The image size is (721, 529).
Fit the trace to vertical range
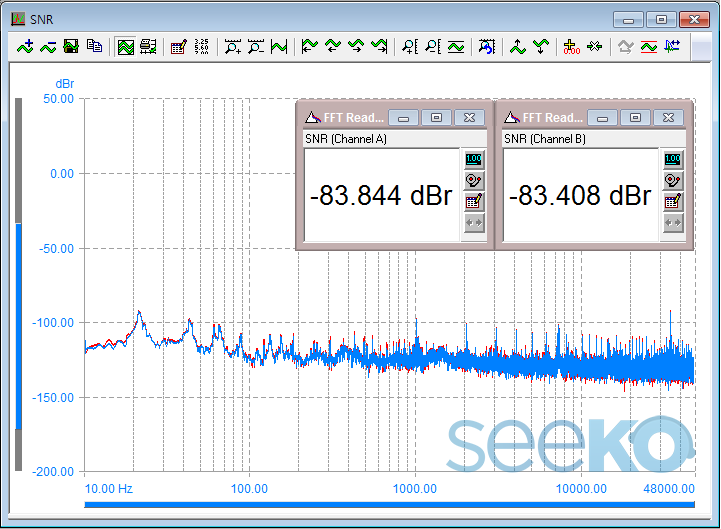456,46
